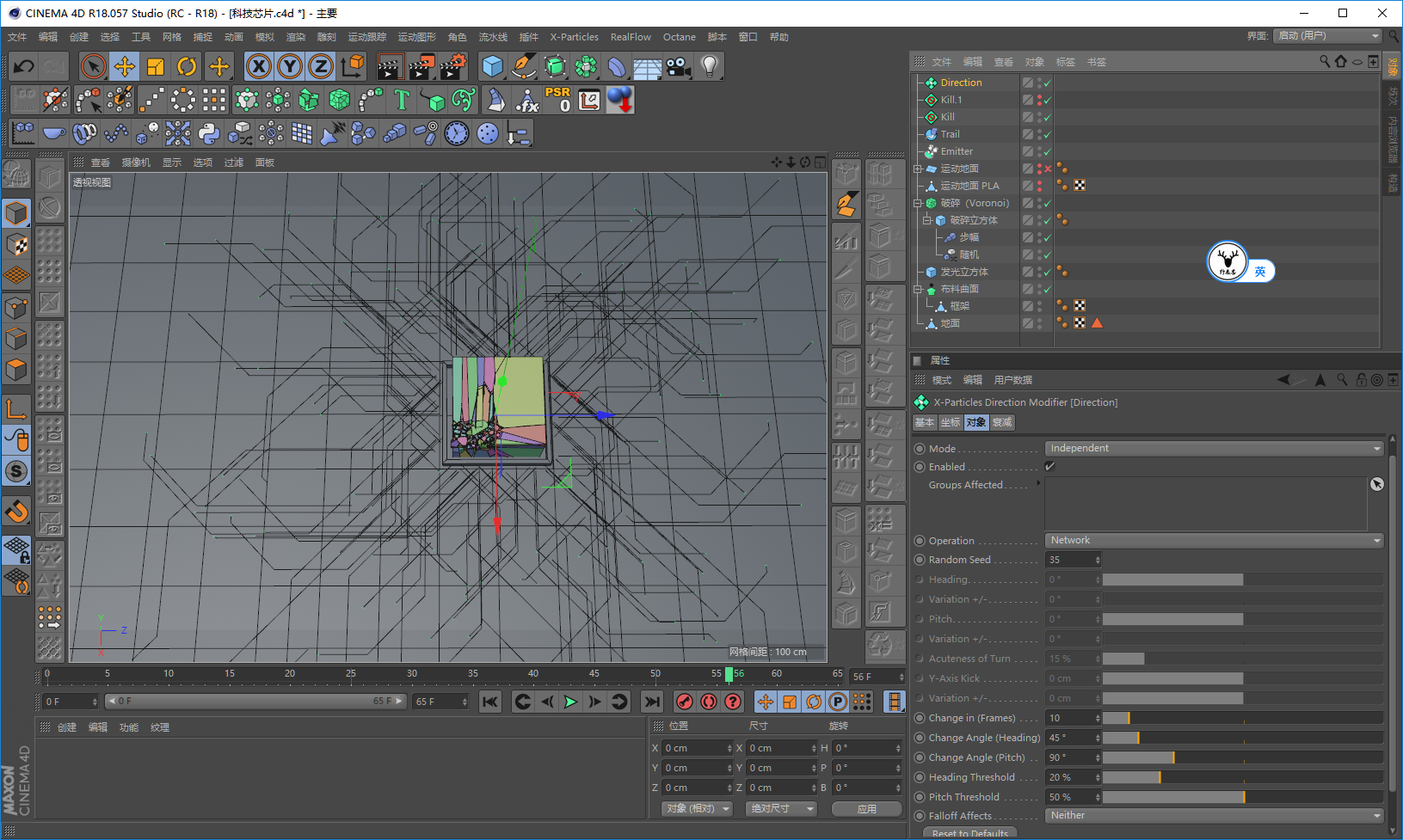This screenshot has width=1403, height=840.
Task: Click the Undo arrow icon
Action: [24, 67]
